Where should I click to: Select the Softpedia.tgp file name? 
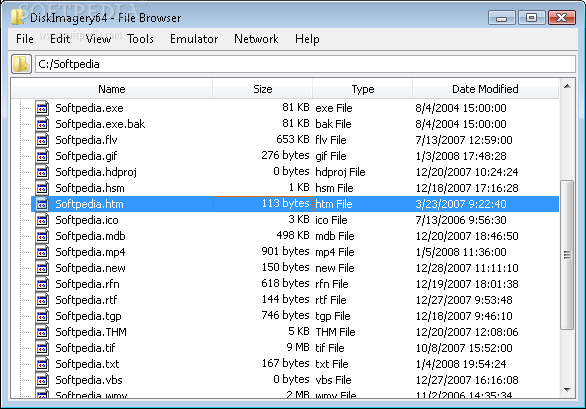(88, 316)
